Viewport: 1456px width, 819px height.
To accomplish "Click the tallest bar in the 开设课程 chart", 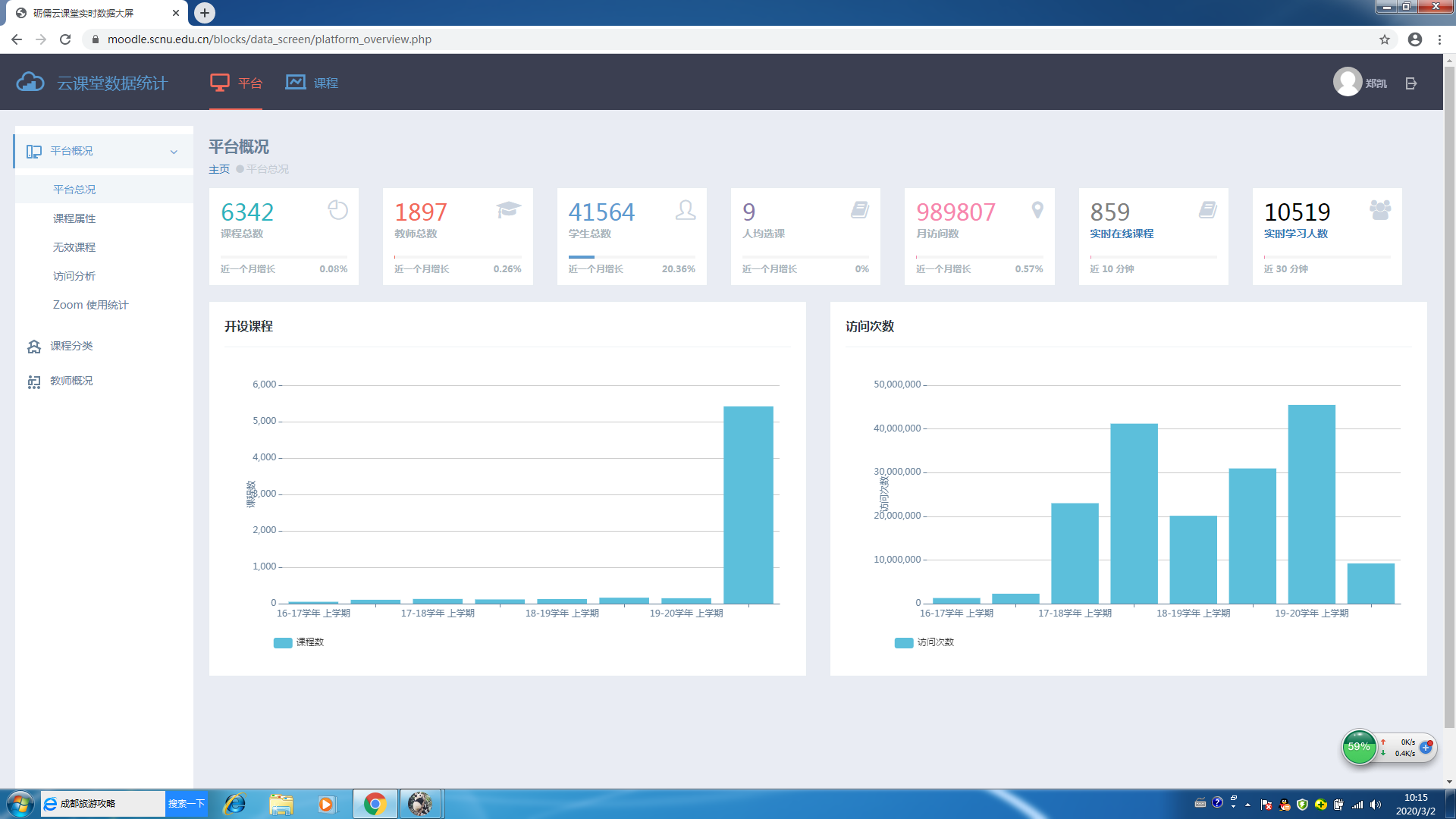I will [x=748, y=505].
